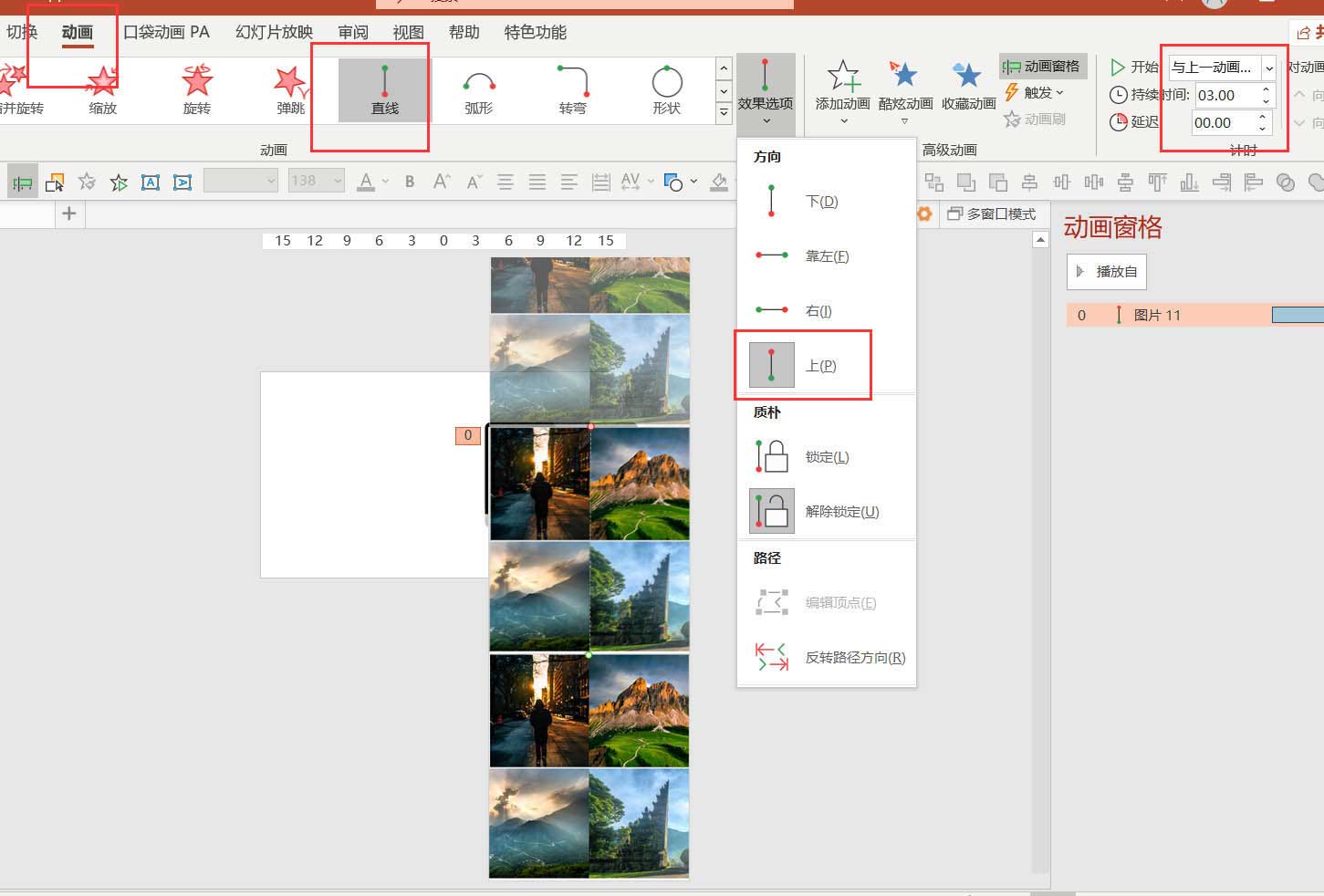Screen dimensions: 1324x896
Task: Switch to the 幻灯片放映 tab
Action: pyautogui.click(x=274, y=32)
